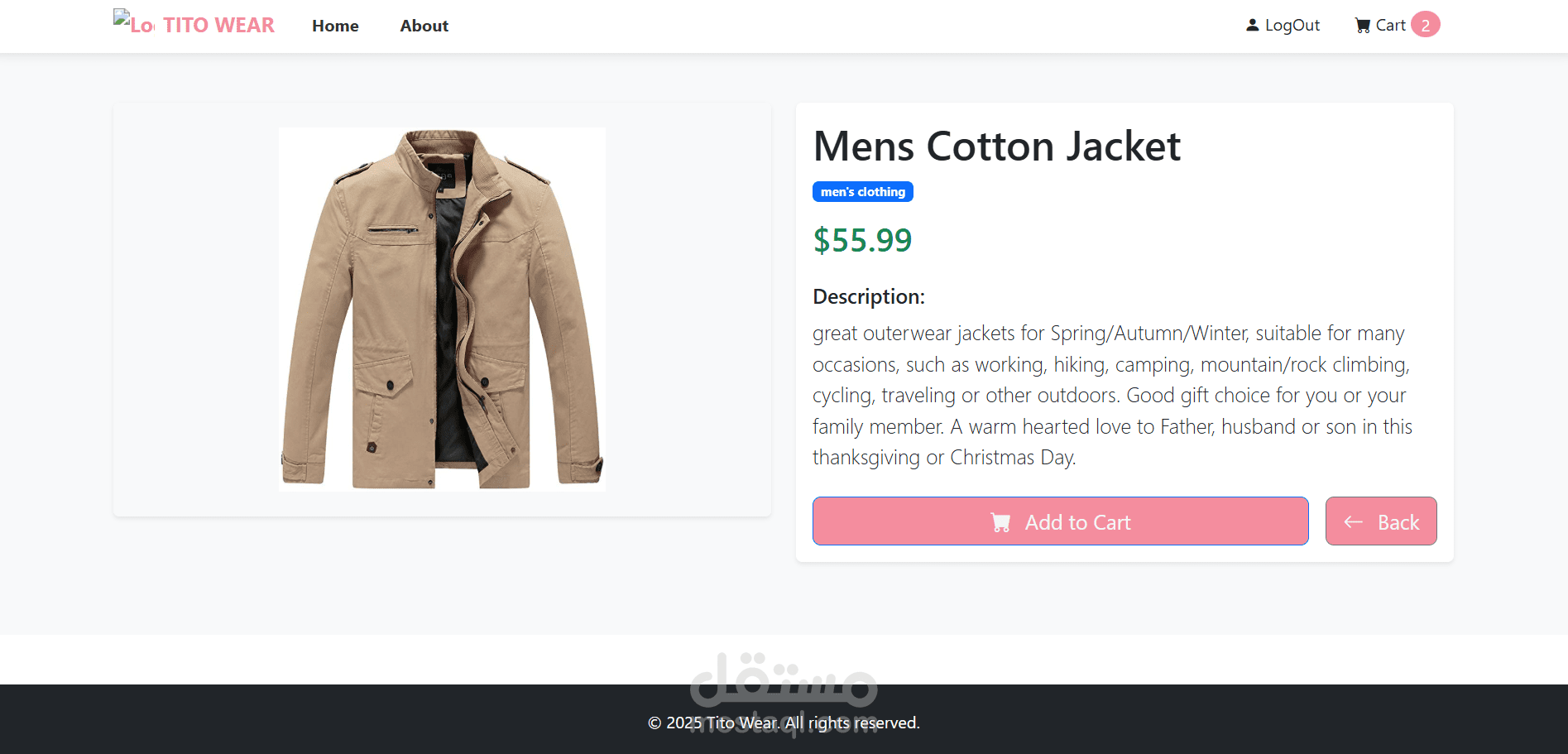Click the Mens Cotton Jacket title
Screen dimensions: 1568x754
(x=996, y=146)
